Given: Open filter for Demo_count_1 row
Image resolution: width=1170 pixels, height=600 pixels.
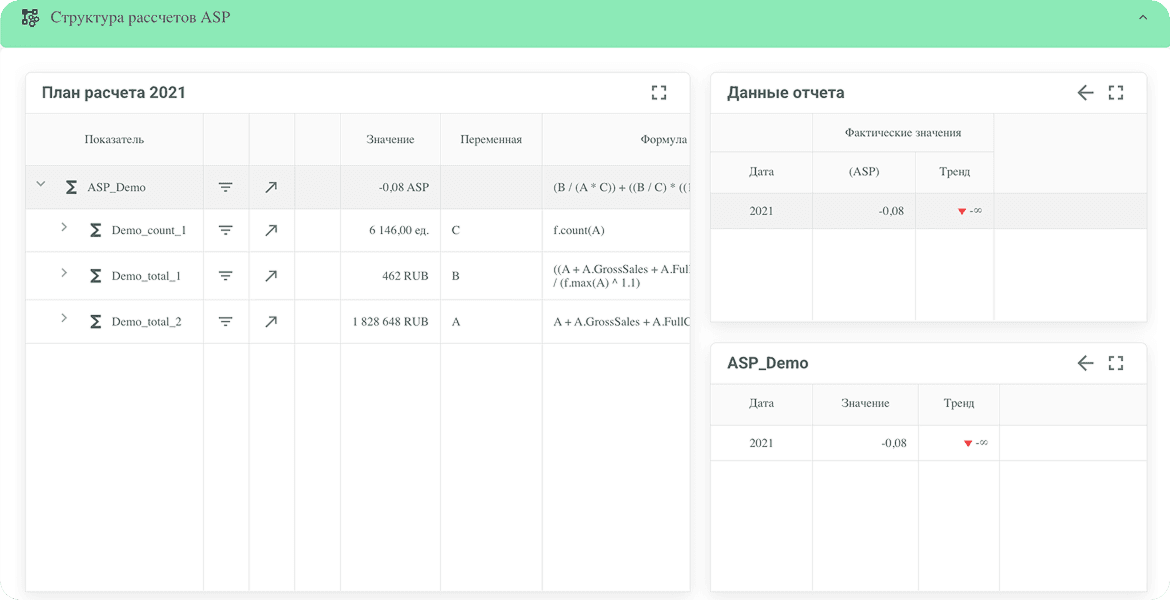Looking at the screenshot, I should click(x=225, y=231).
